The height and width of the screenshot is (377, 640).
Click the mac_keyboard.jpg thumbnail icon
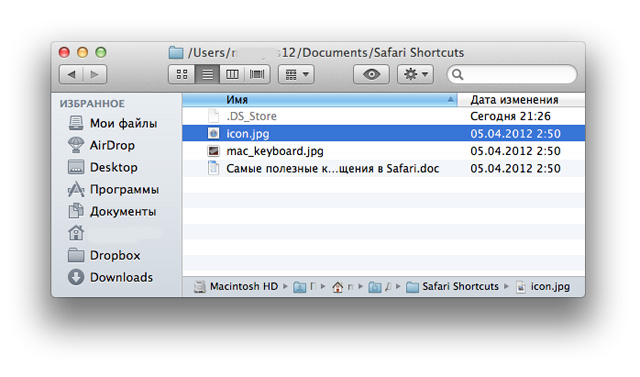tap(213, 151)
